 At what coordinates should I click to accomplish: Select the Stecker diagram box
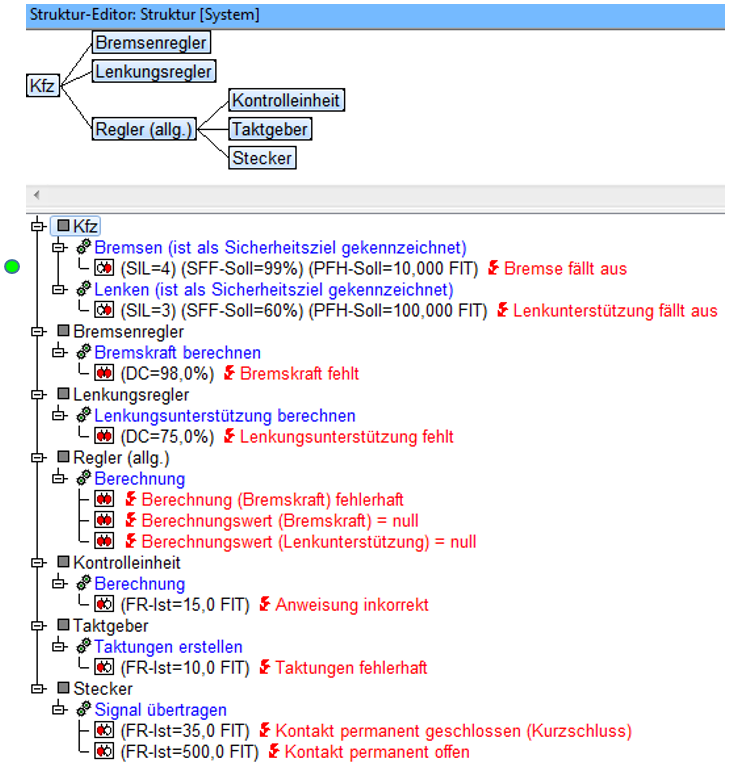pos(262,158)
